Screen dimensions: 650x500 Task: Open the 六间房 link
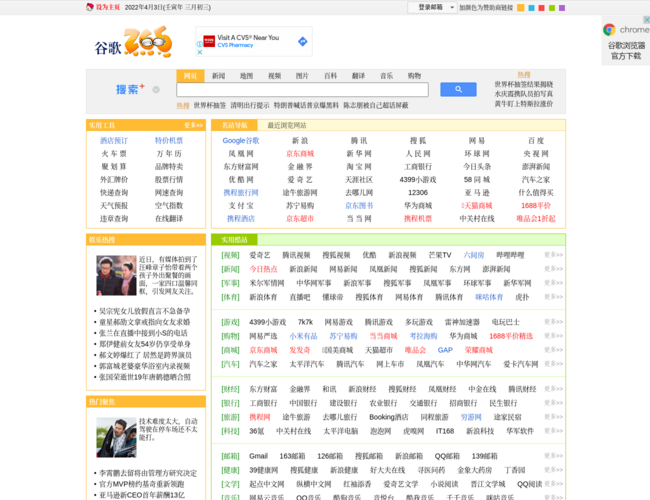473,255
